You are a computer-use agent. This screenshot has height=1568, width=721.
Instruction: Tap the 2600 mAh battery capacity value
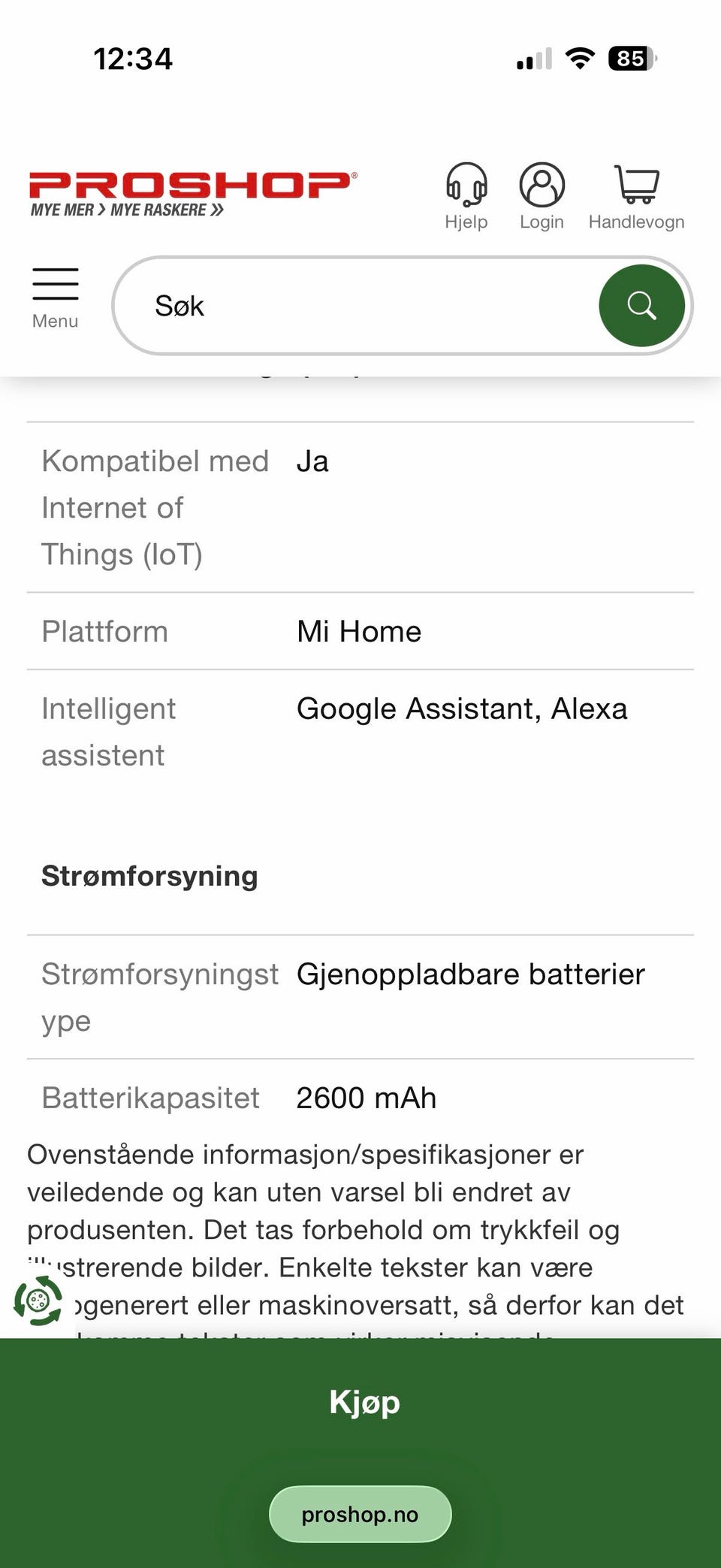point(366,1098)
